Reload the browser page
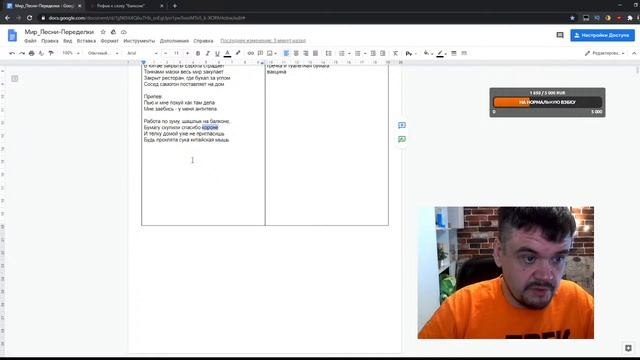This screenshot has height=360, width=640. click(29, 18)
